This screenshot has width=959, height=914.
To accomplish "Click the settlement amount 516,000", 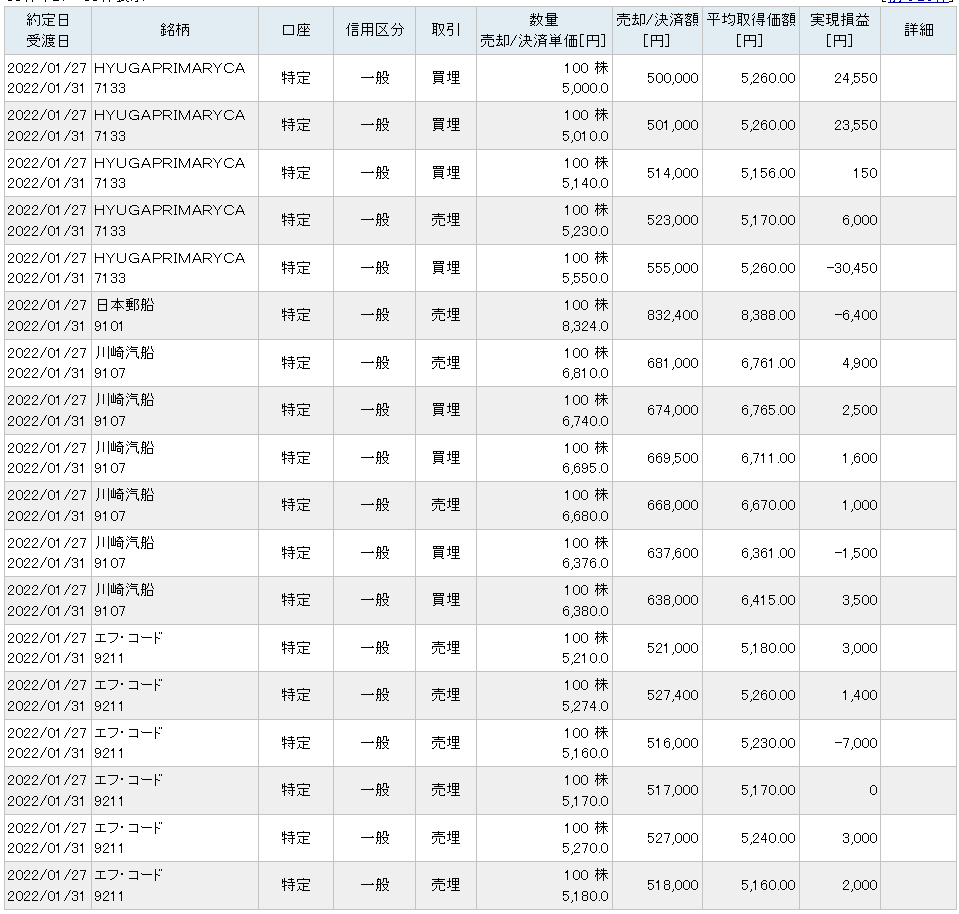I will pyautogui.click(x=672, y=743).
